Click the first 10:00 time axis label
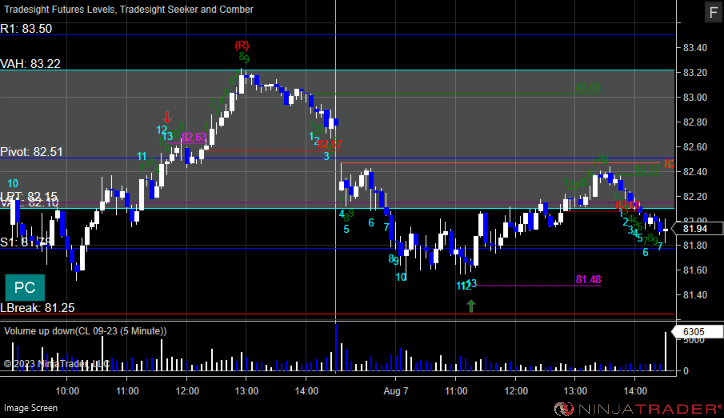 (x=67, y=391)
